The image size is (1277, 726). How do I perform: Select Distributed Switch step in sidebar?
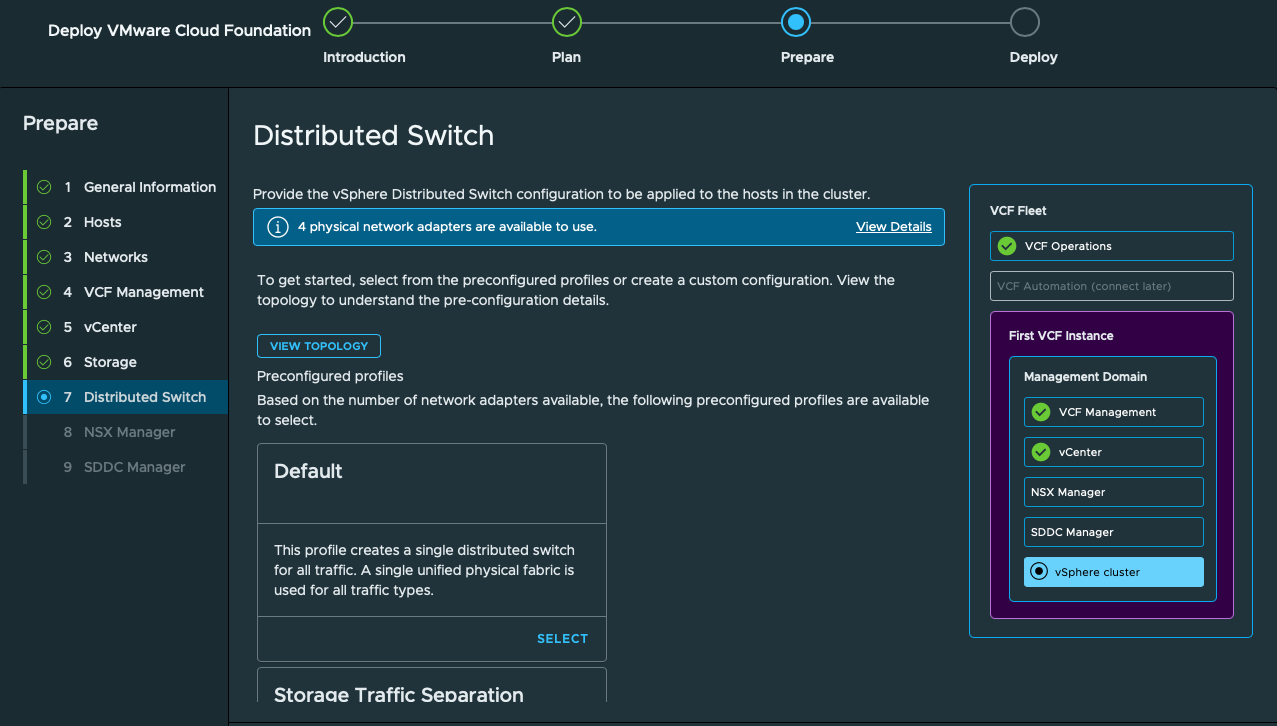(x=125, y=397)
